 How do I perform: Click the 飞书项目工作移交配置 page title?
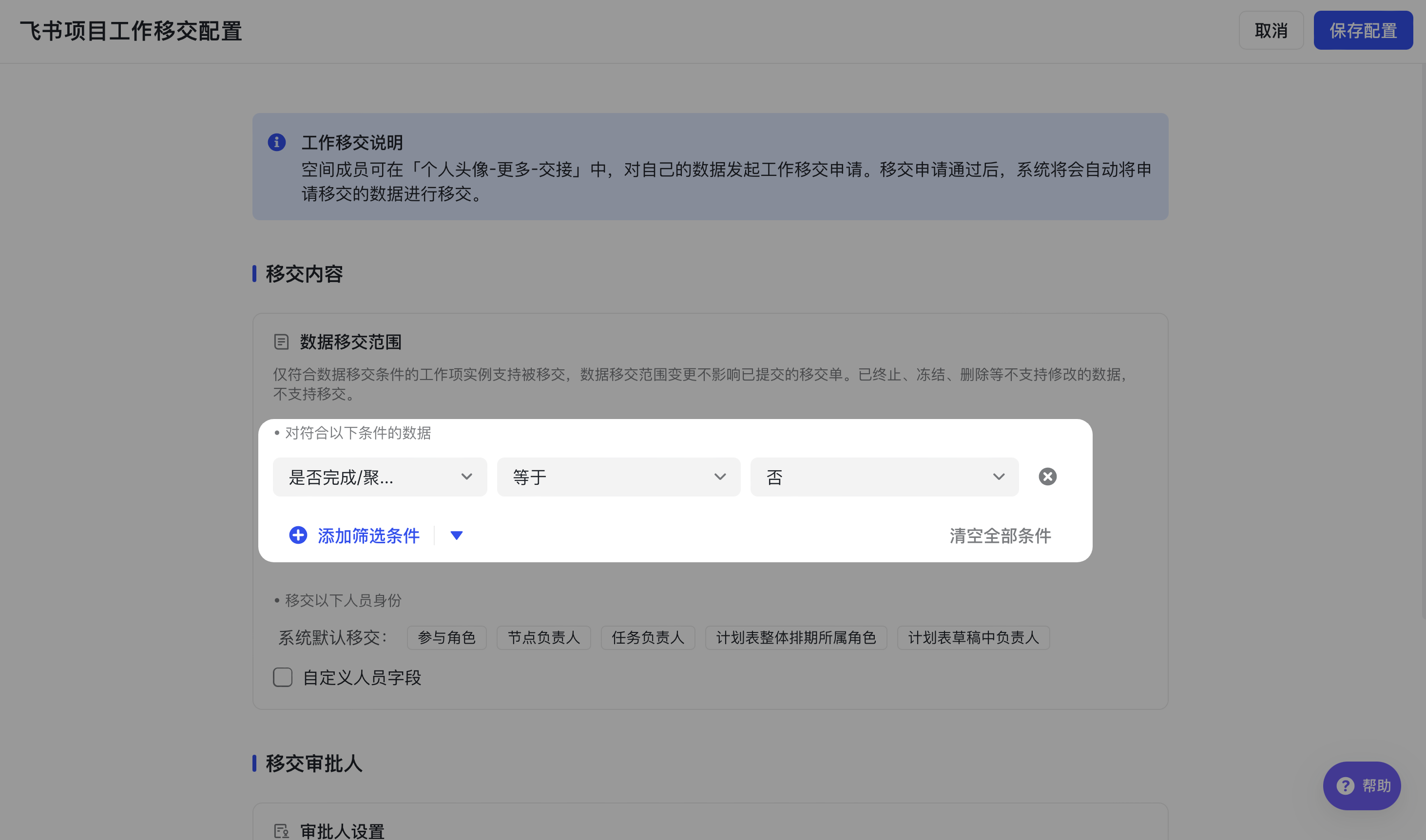pyautogui.click(x=131, y=31)
